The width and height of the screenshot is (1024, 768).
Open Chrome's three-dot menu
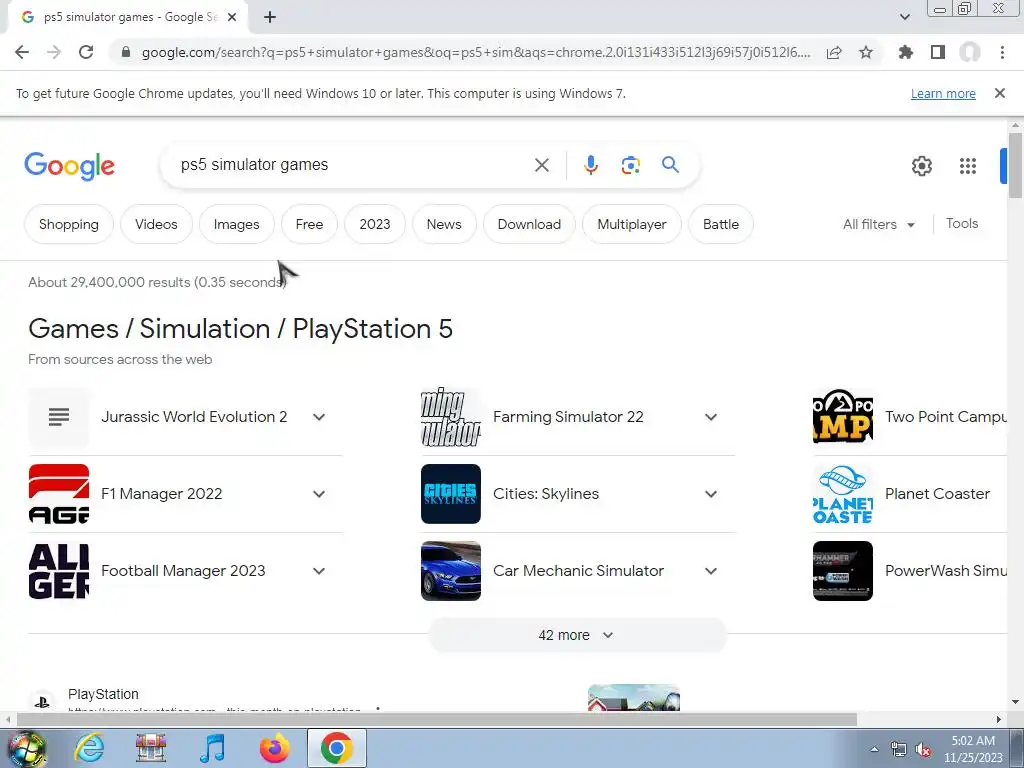point(1002,52)
